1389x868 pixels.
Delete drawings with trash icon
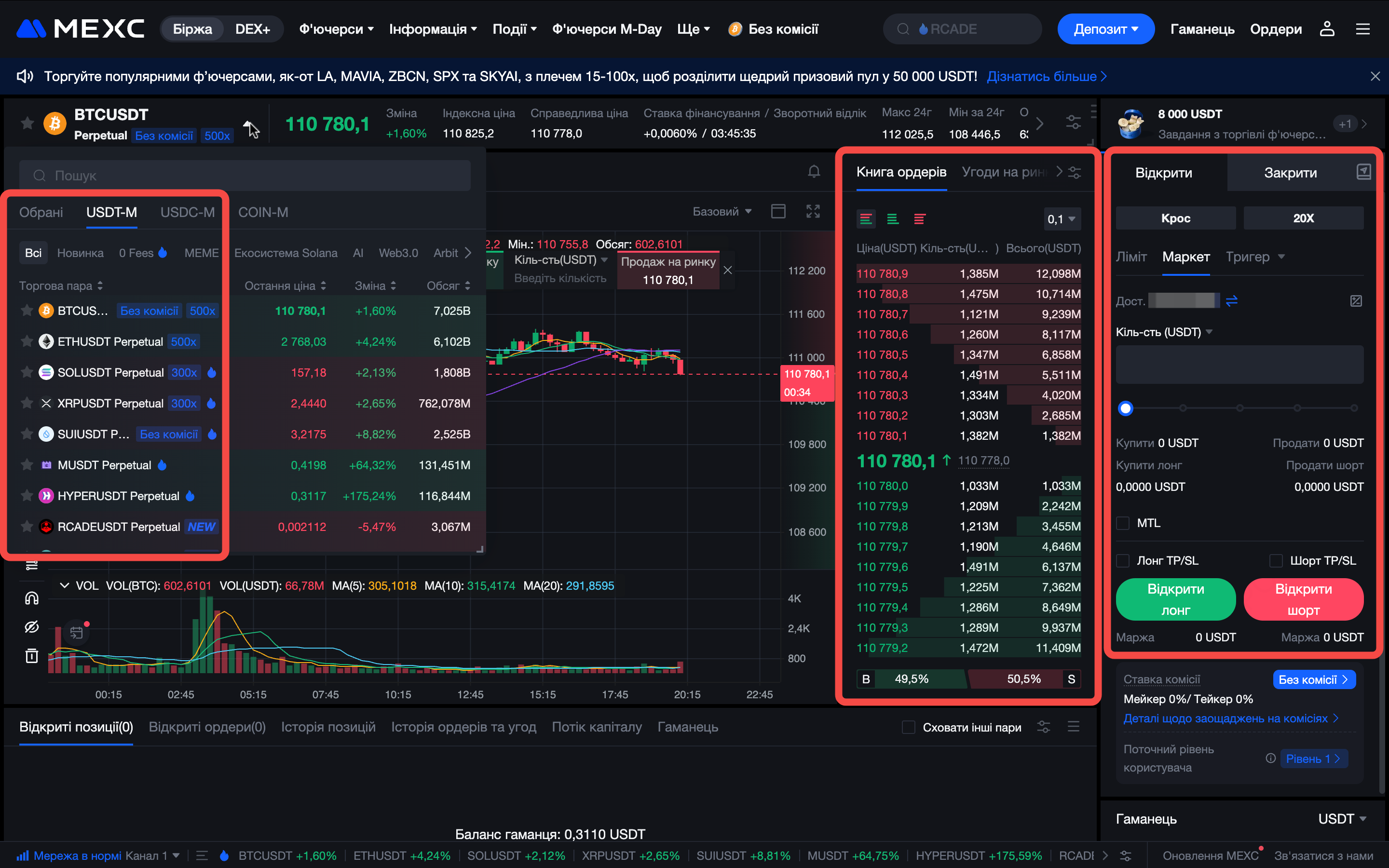coord(31,655)
